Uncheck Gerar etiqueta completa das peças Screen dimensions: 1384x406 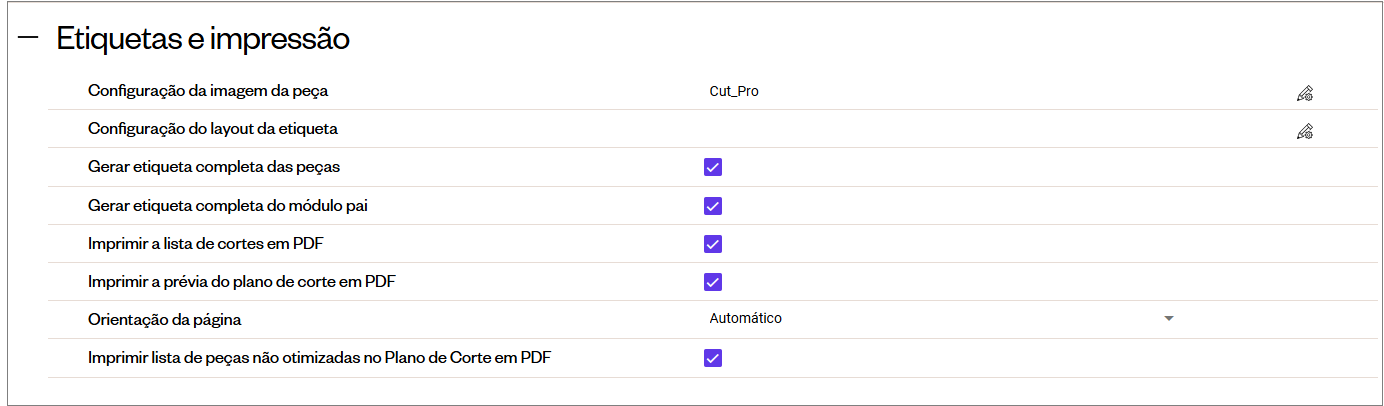pyautogui.click(x=713, y=167)
